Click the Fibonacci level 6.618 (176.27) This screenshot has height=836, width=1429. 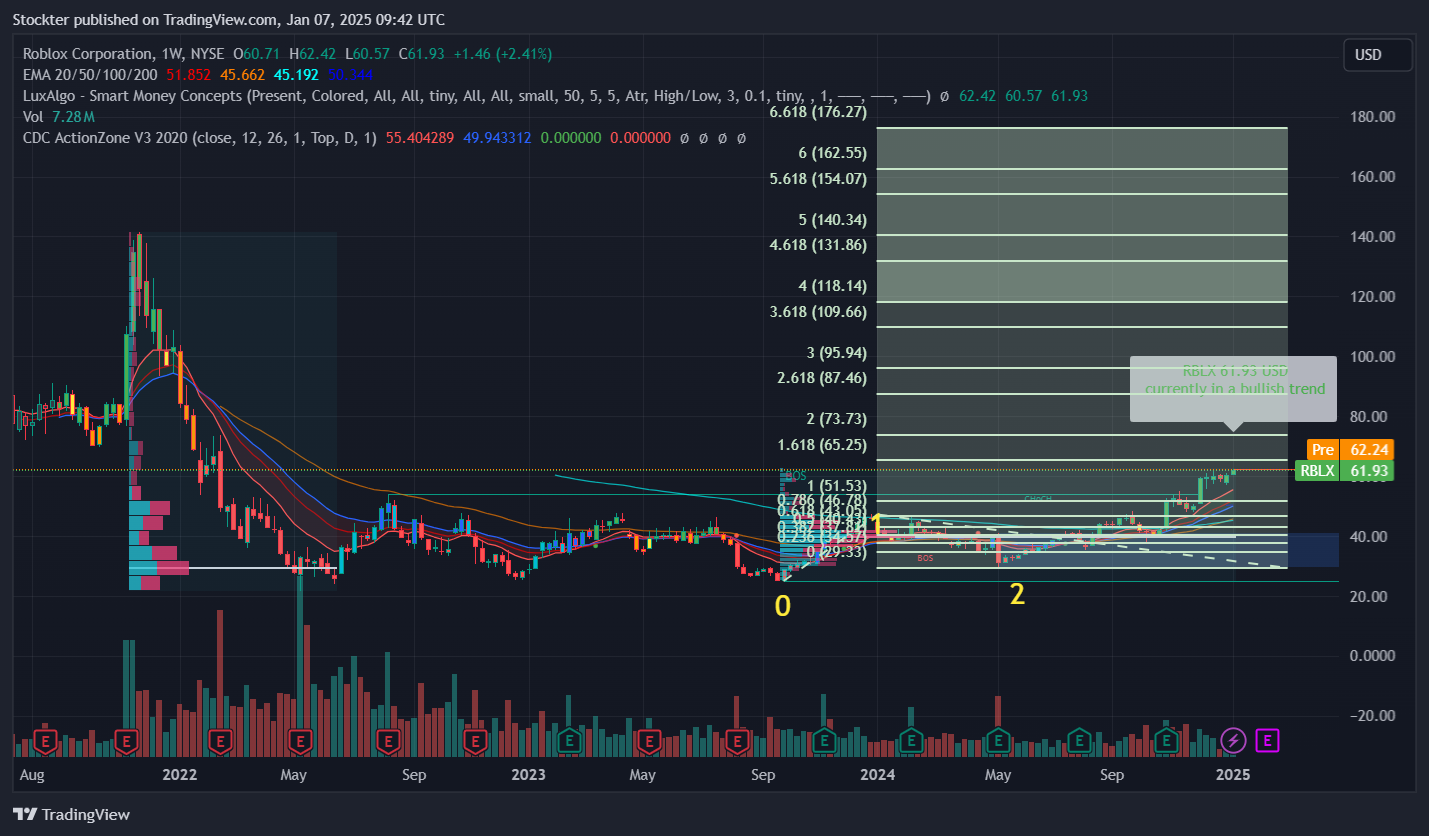(x=818, y=112)
